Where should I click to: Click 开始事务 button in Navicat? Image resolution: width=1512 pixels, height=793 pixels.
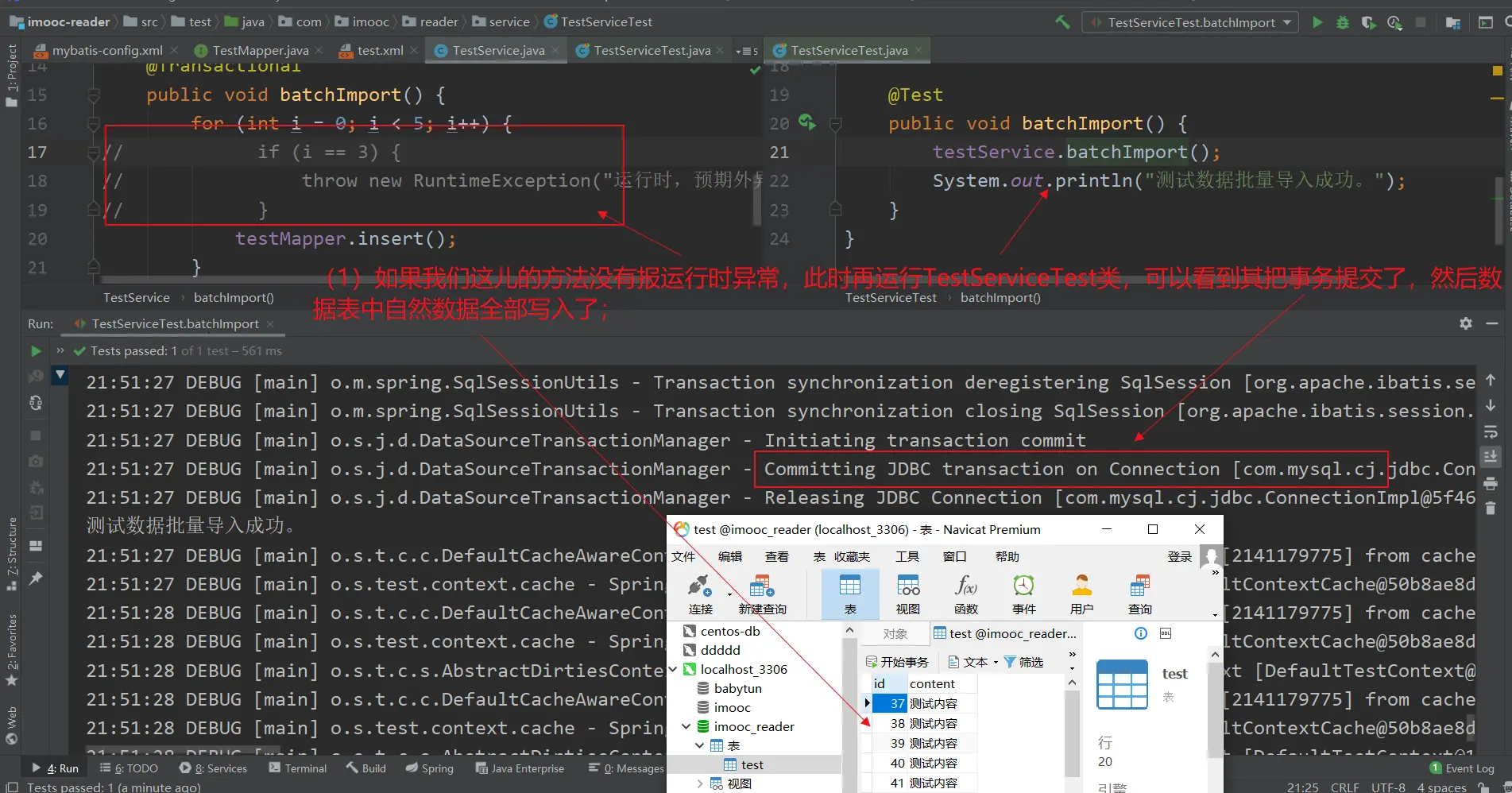coord(897,662)
